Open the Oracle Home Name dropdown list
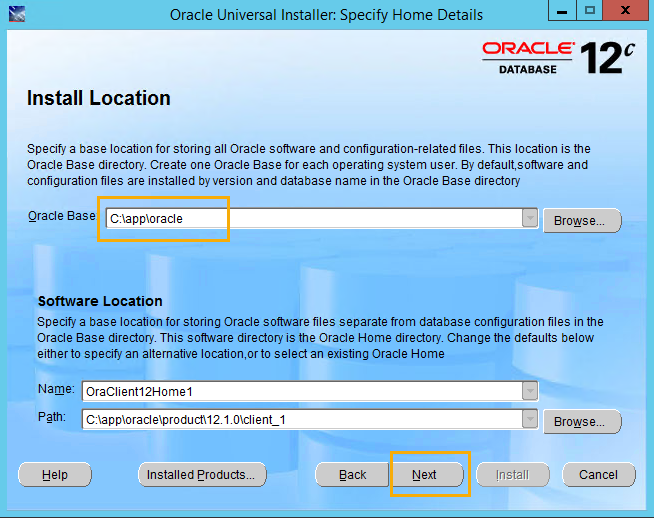 (x=530, y=391)
